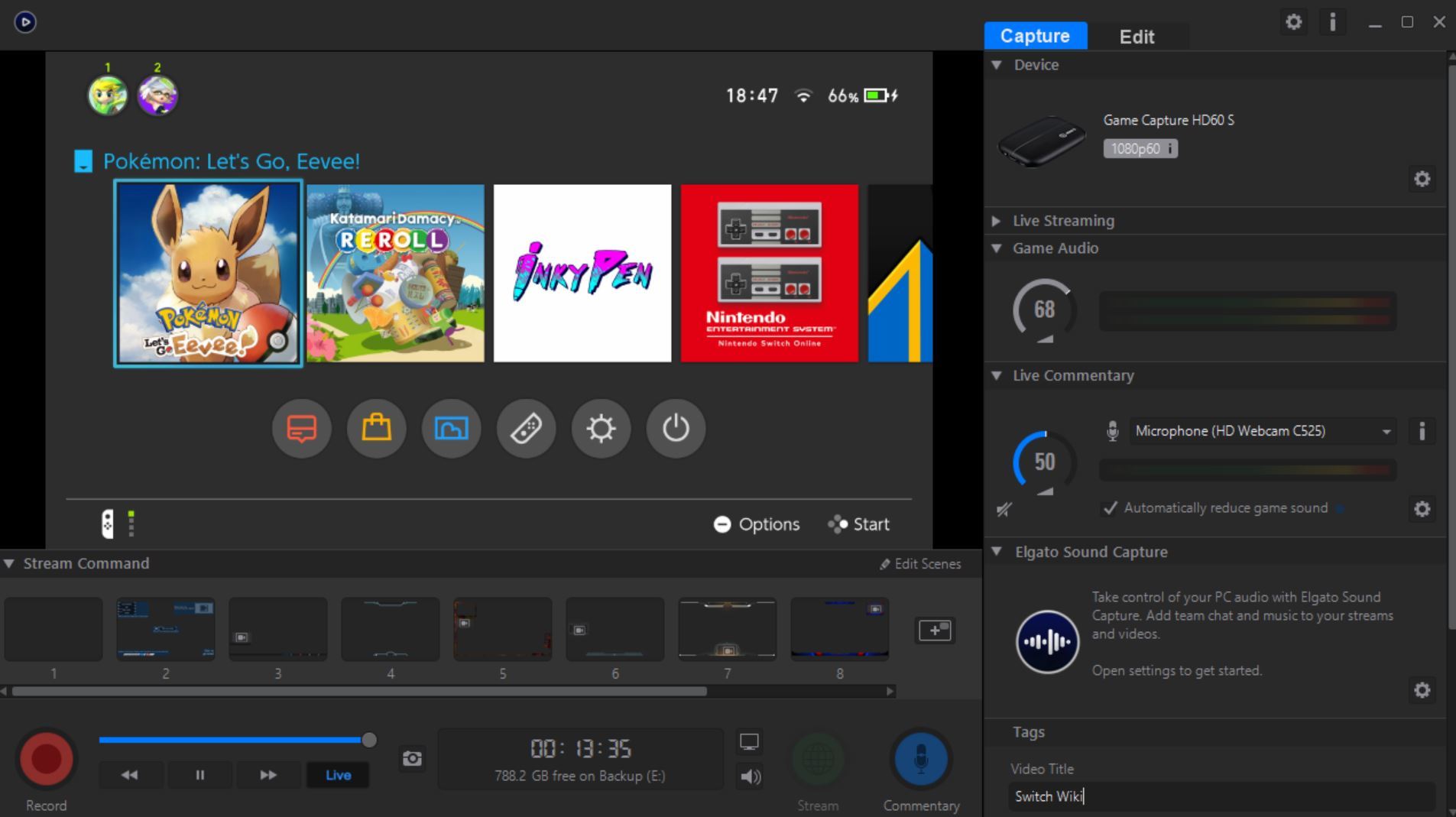1456x817 pixels.
Task: Open Album icon in Switch preview
Action: (451, 428)
